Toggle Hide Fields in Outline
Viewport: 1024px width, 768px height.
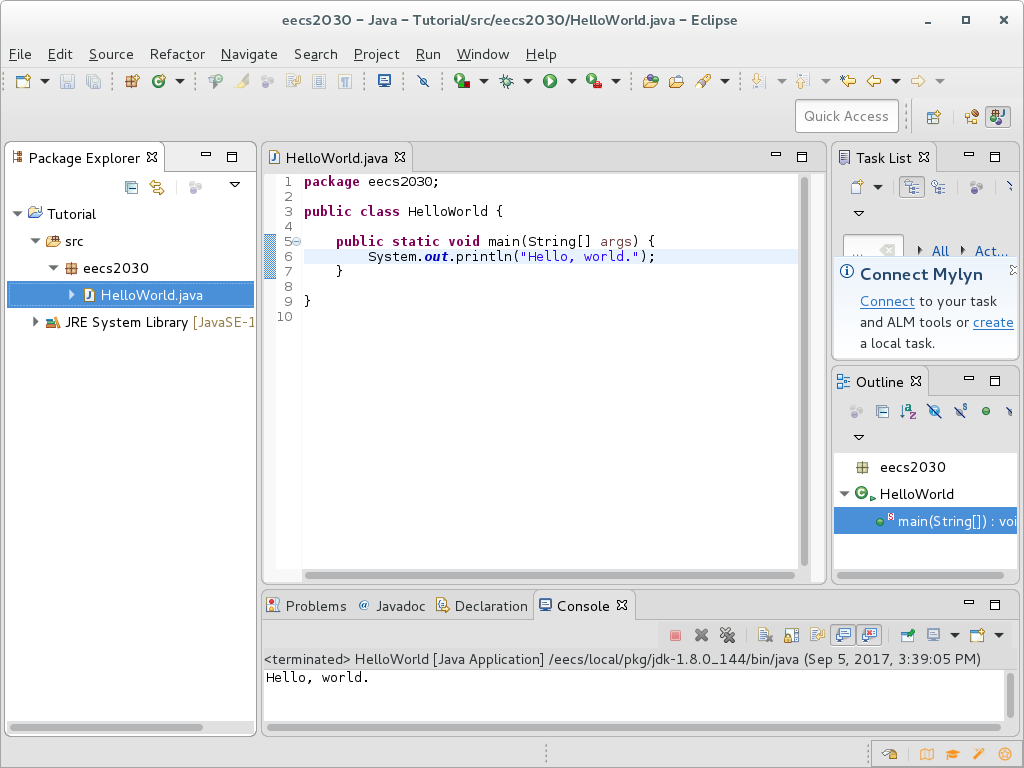[x=935, y=411]
